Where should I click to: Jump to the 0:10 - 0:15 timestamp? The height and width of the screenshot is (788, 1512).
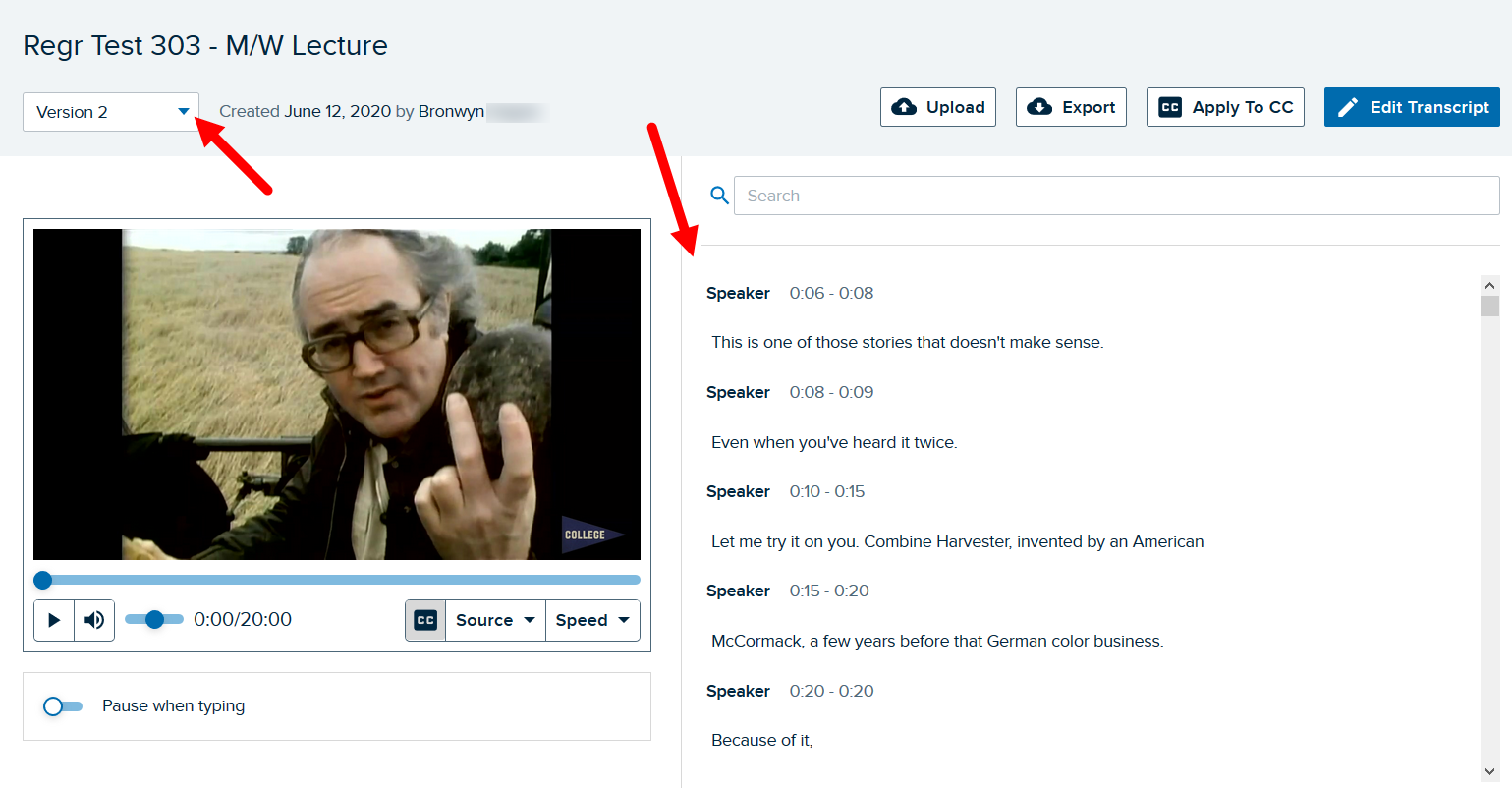(826, 491)
